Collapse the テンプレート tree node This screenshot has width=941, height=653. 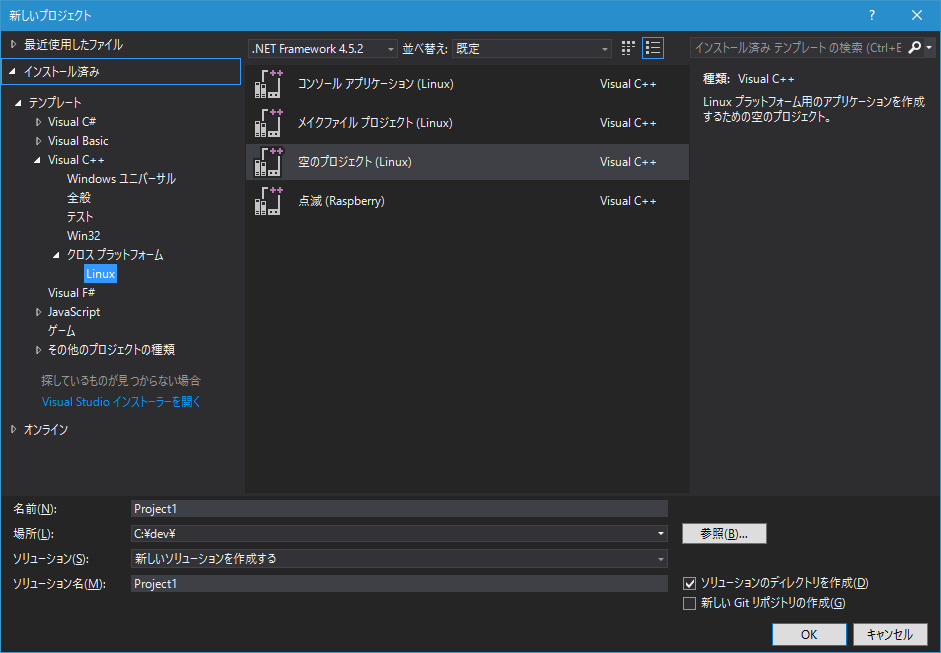[19, 103]
